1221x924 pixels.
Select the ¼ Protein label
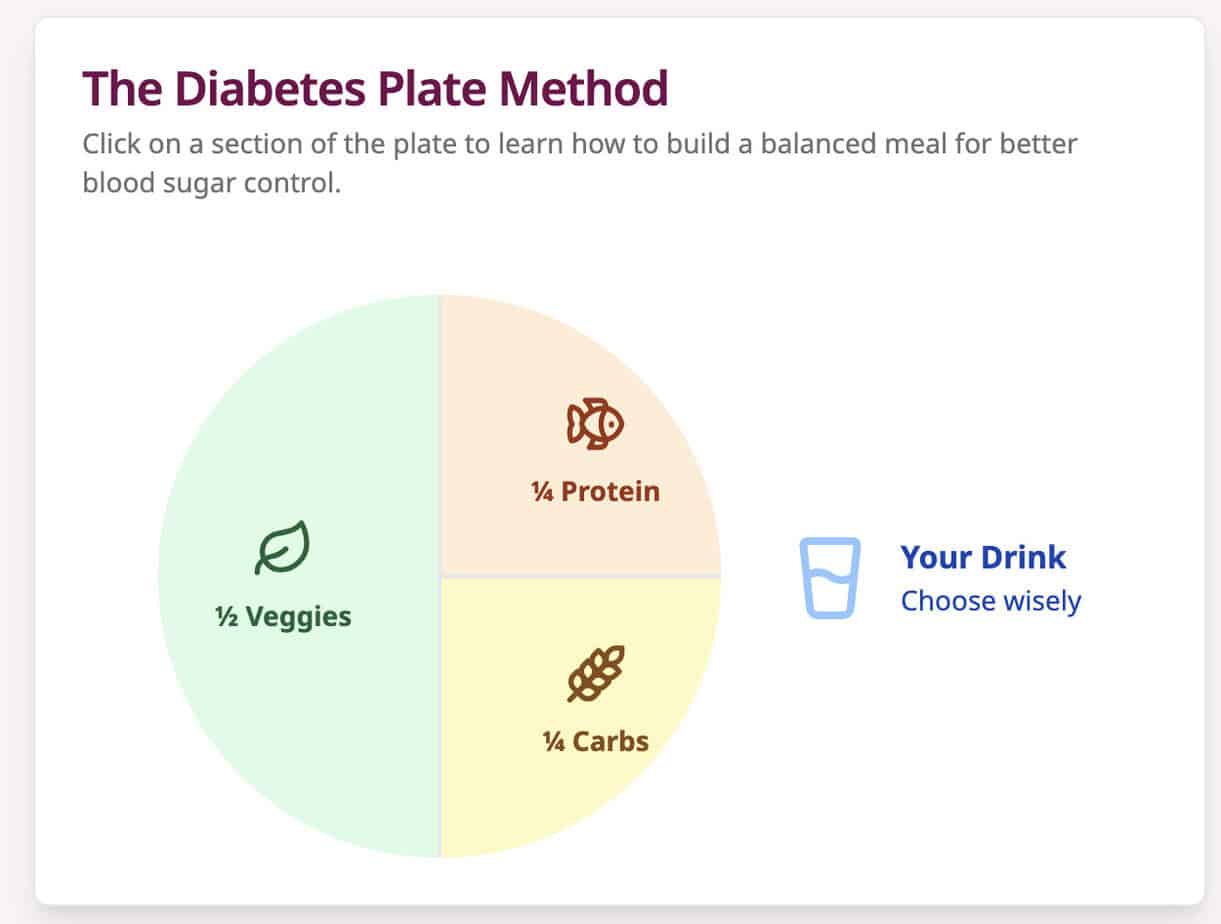point(595,492)
